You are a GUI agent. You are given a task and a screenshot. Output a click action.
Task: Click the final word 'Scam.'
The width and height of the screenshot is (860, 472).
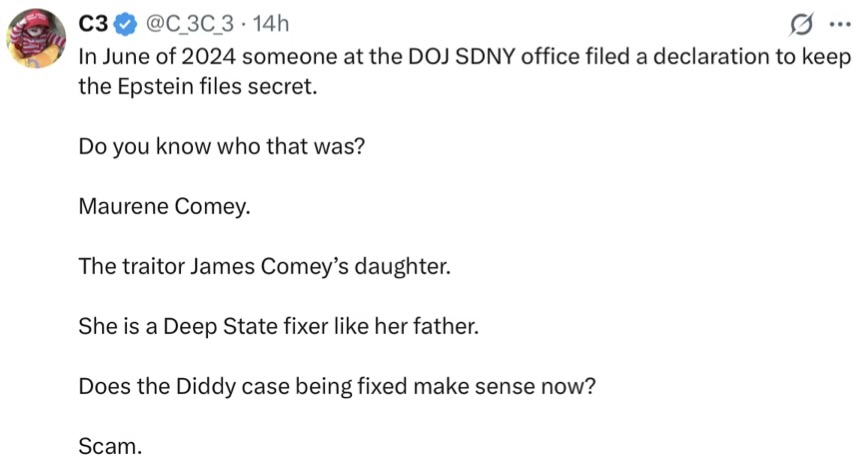(x=110, y=446)
